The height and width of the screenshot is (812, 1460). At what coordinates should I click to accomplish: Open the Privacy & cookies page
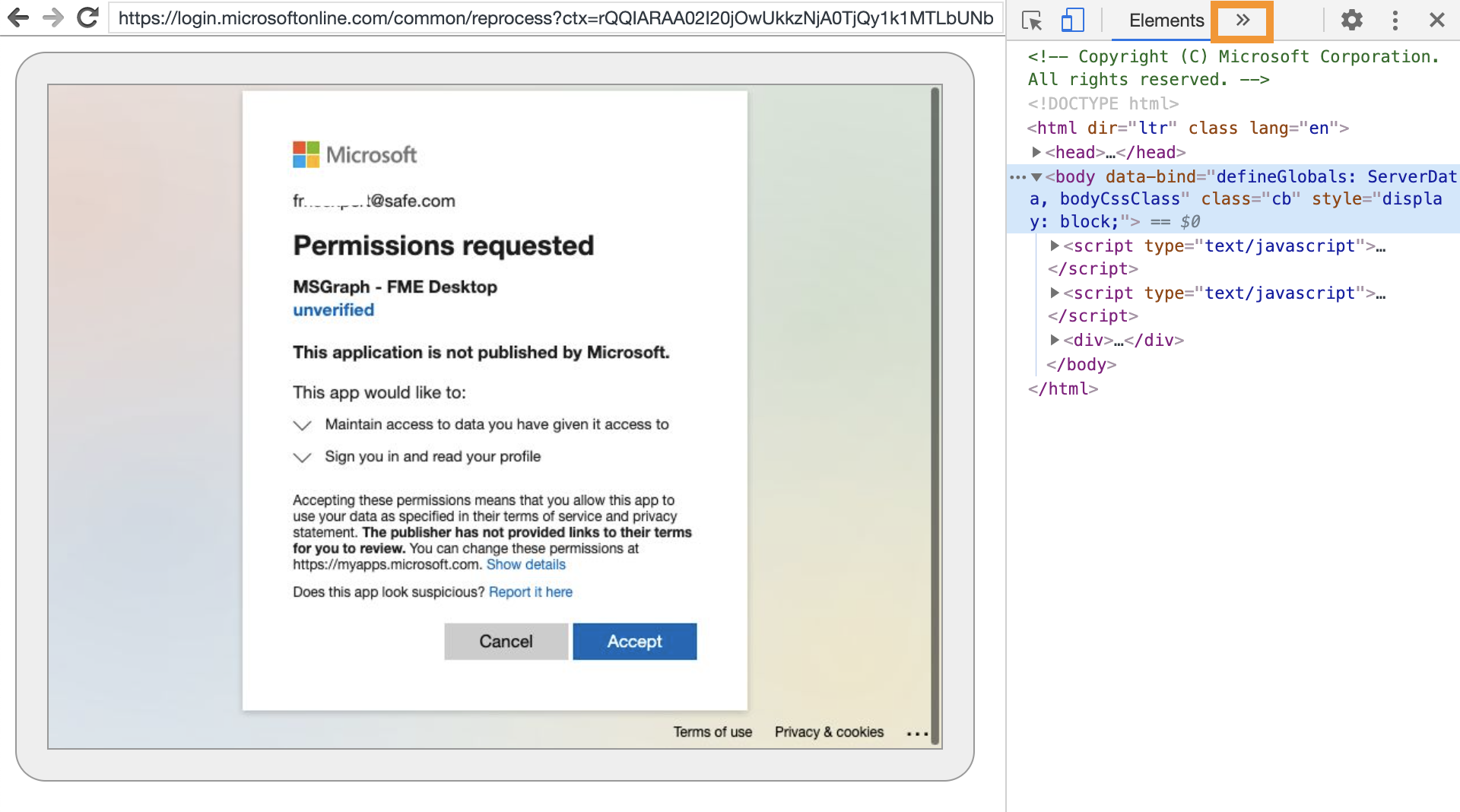tap(829, 732)
